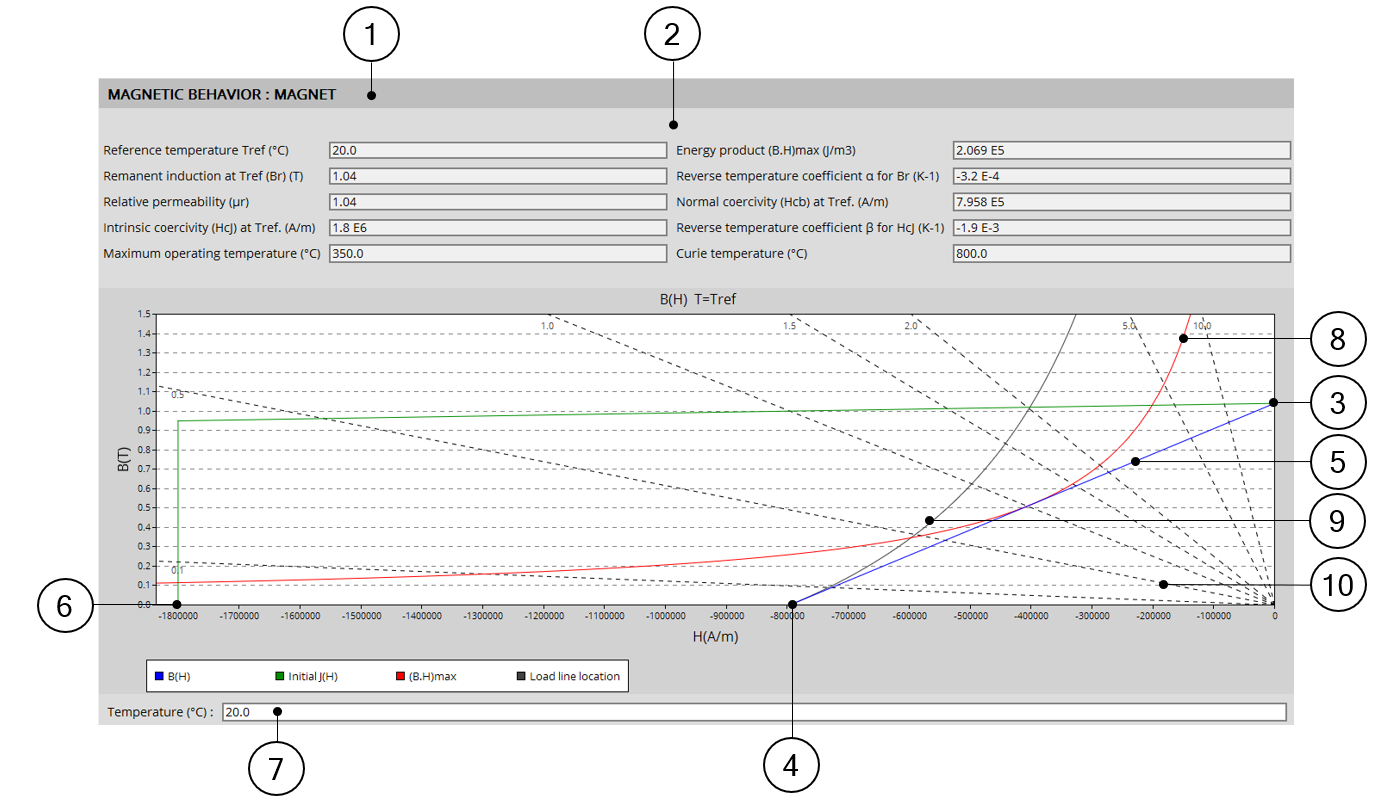Screen dimensions: 1375x800
Task: Click the green Initial J(H) legend swatch
Action: tap(280, 677)
